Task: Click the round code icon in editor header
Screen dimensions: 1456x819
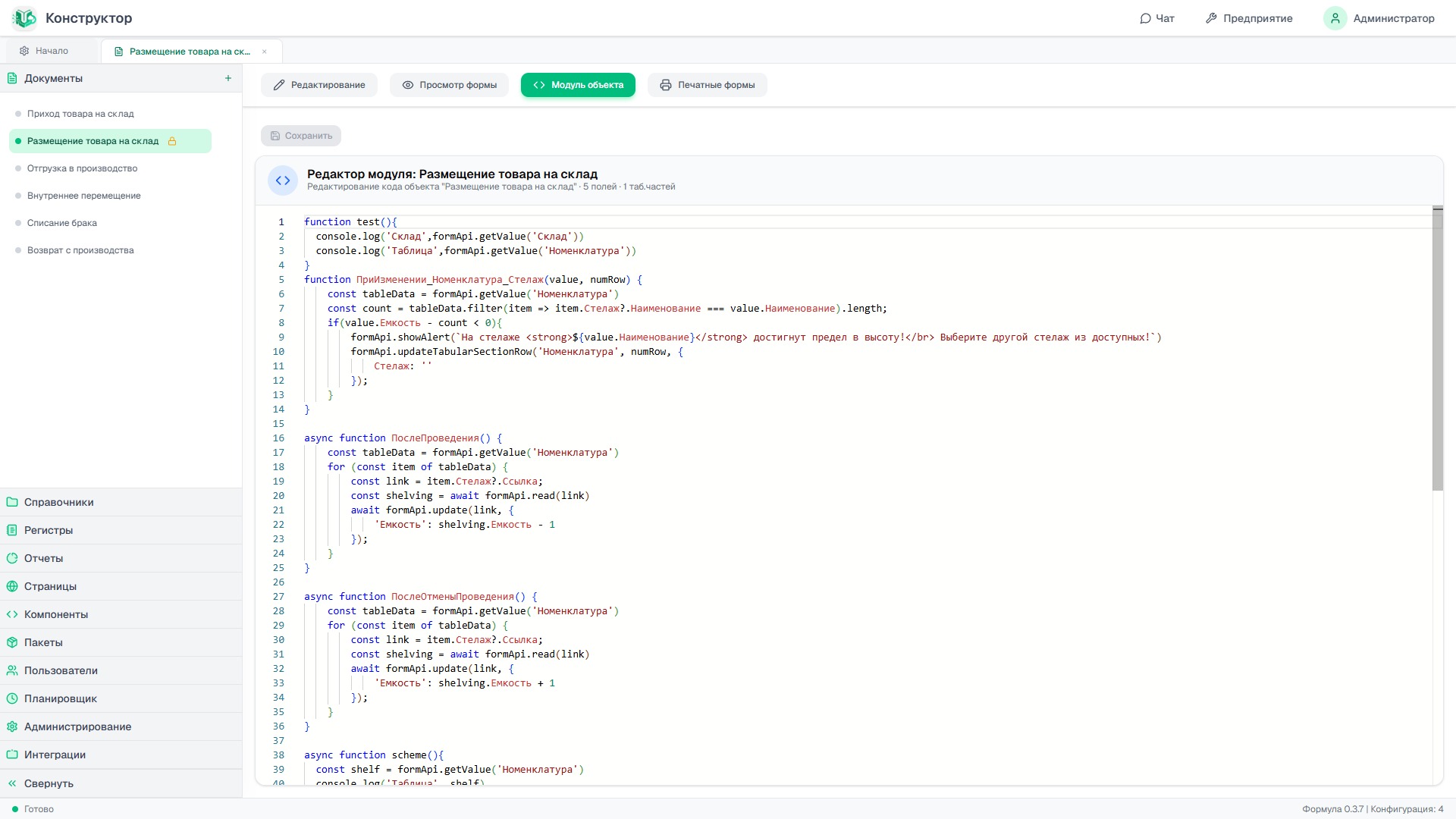Action: (283, 180)
